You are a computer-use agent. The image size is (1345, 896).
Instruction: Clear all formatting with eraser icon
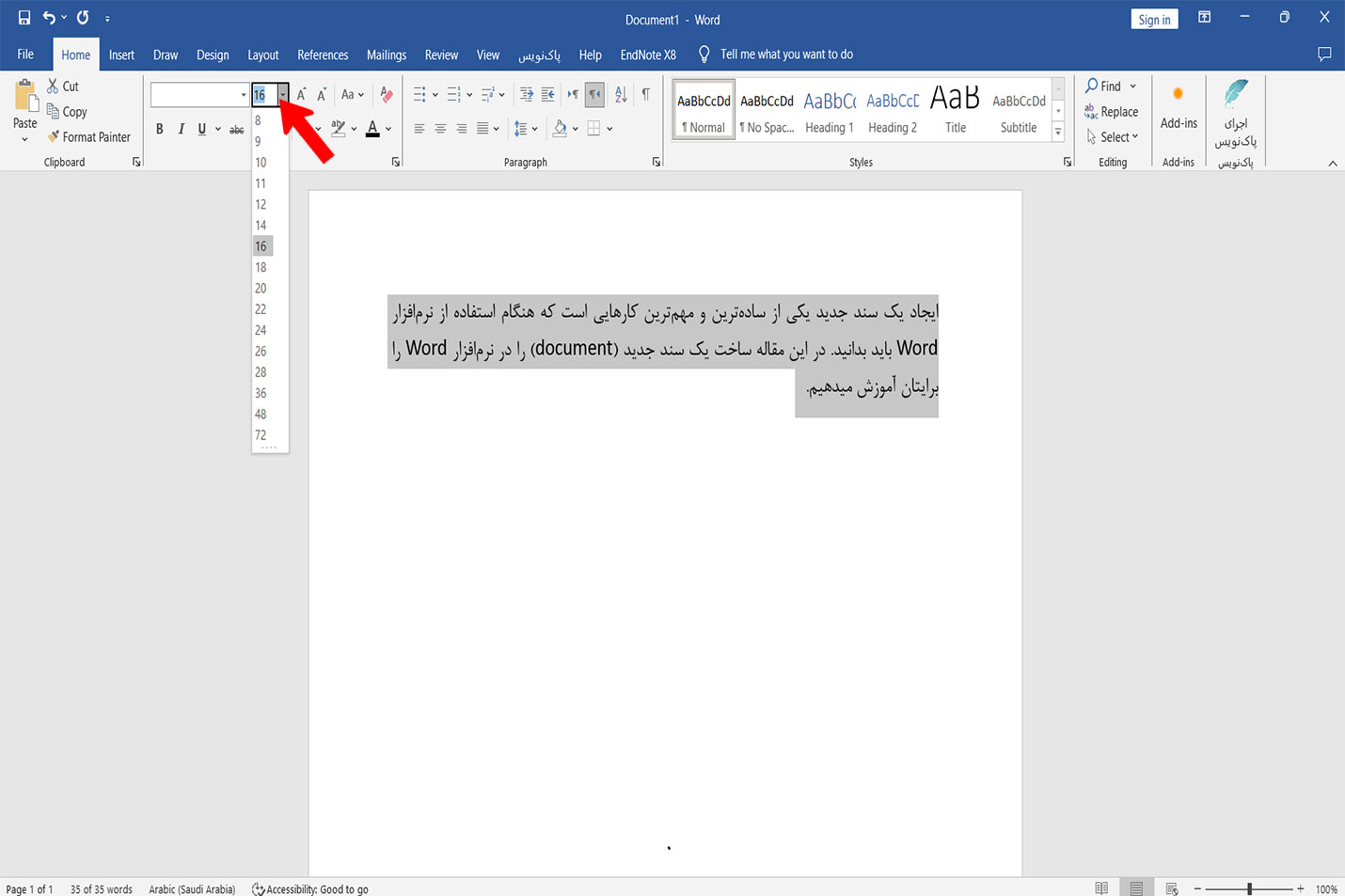pos(387,94)
